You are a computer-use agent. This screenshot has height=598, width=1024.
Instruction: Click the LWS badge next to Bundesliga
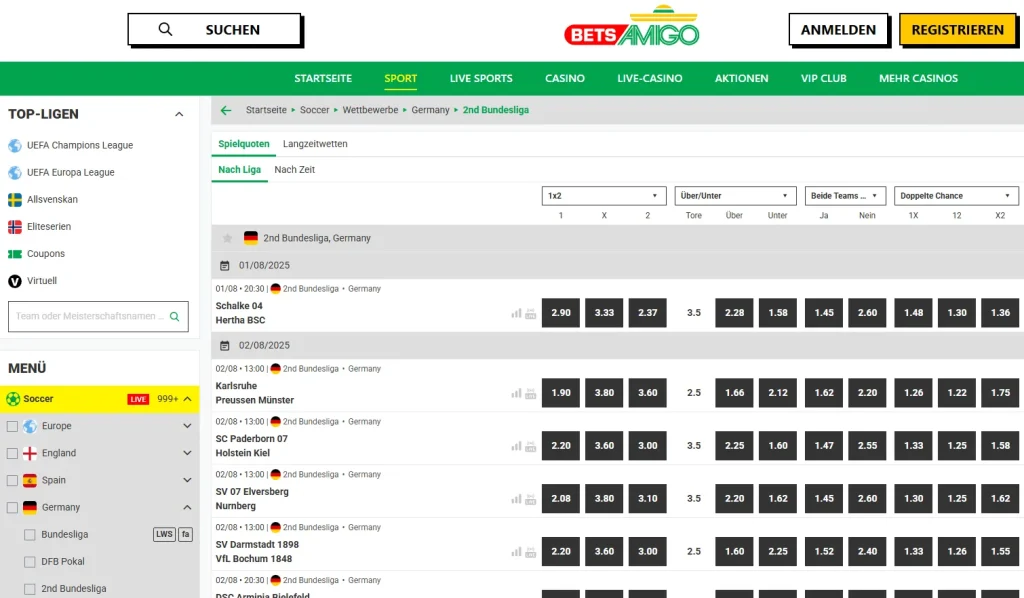[x=164, y=534]
